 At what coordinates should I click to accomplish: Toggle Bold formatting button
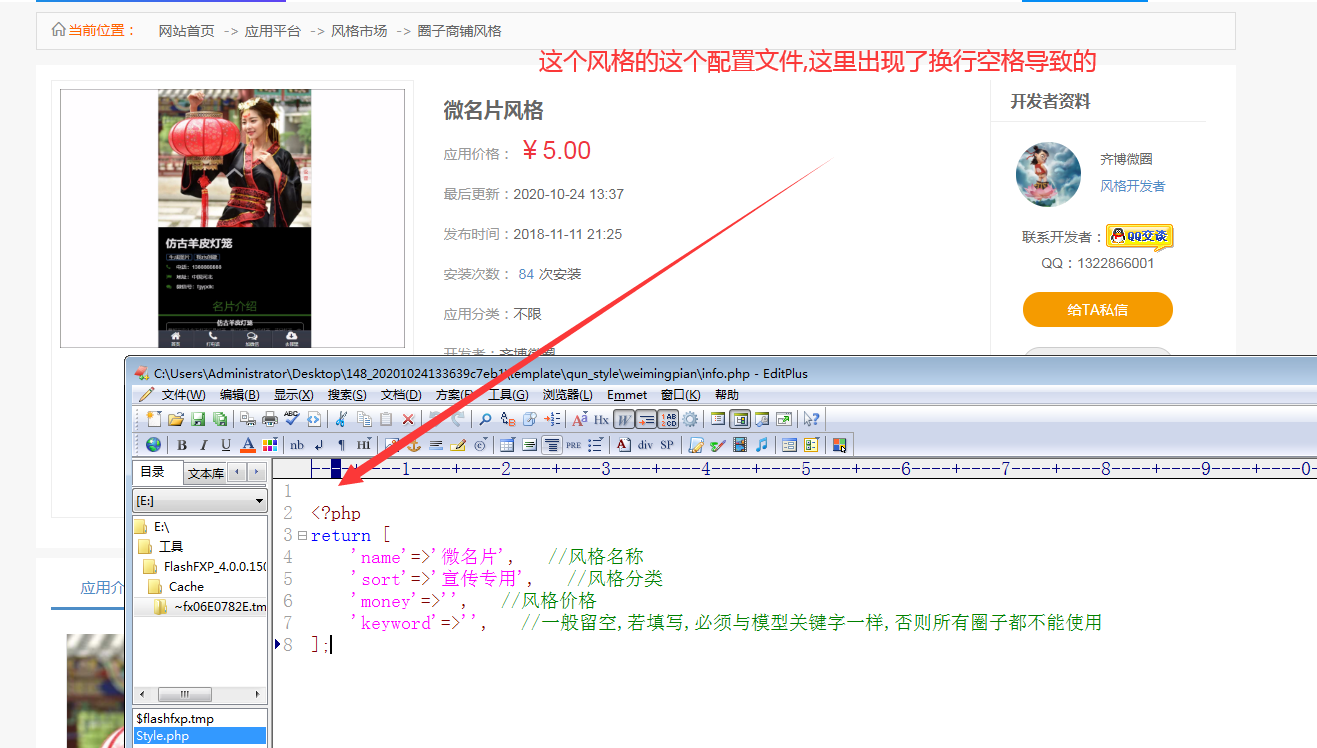[182, 445]
